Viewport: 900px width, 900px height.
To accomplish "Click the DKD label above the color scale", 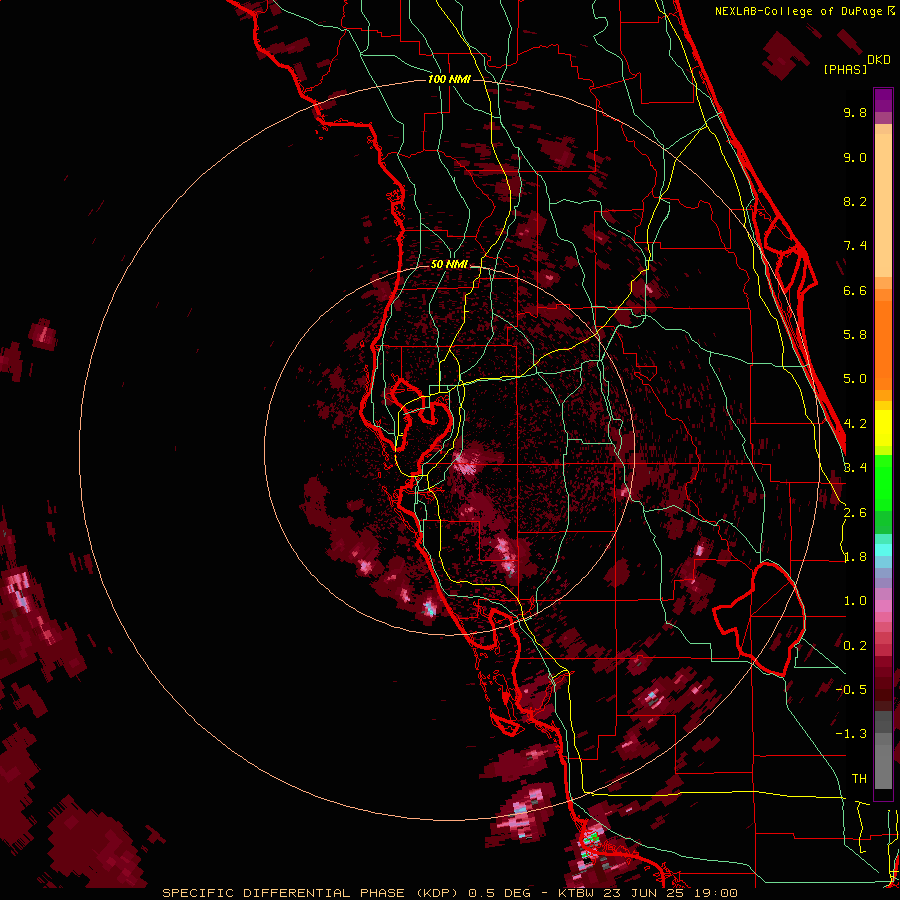I will click(x=879, y=60).
